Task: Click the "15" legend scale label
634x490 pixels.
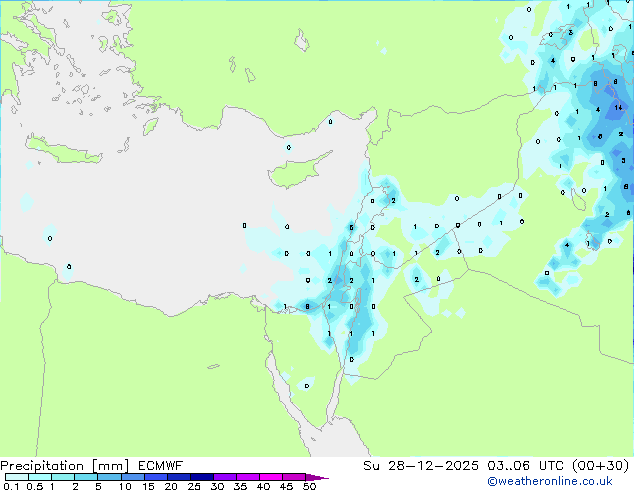Action: coord(148,486)
